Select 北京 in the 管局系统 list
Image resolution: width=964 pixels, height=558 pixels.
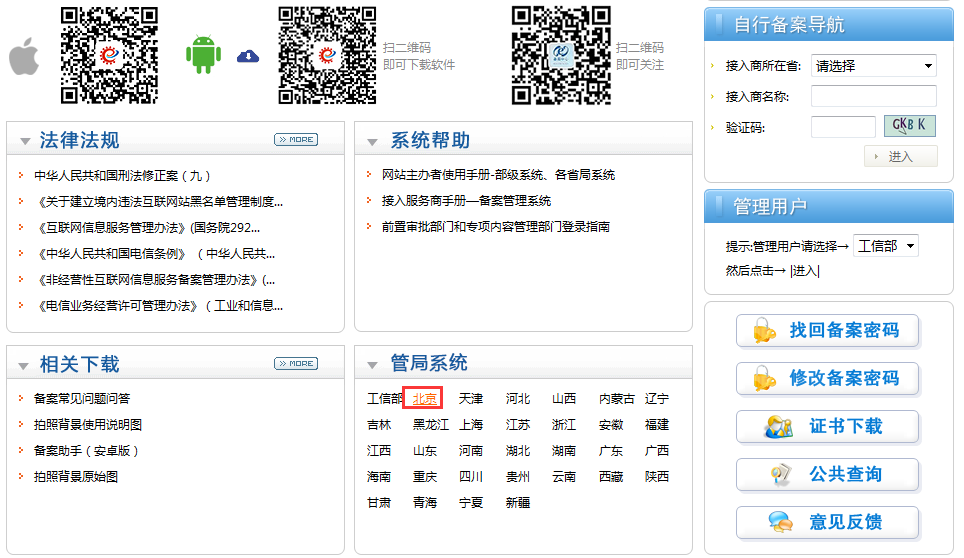click(424, 399)
